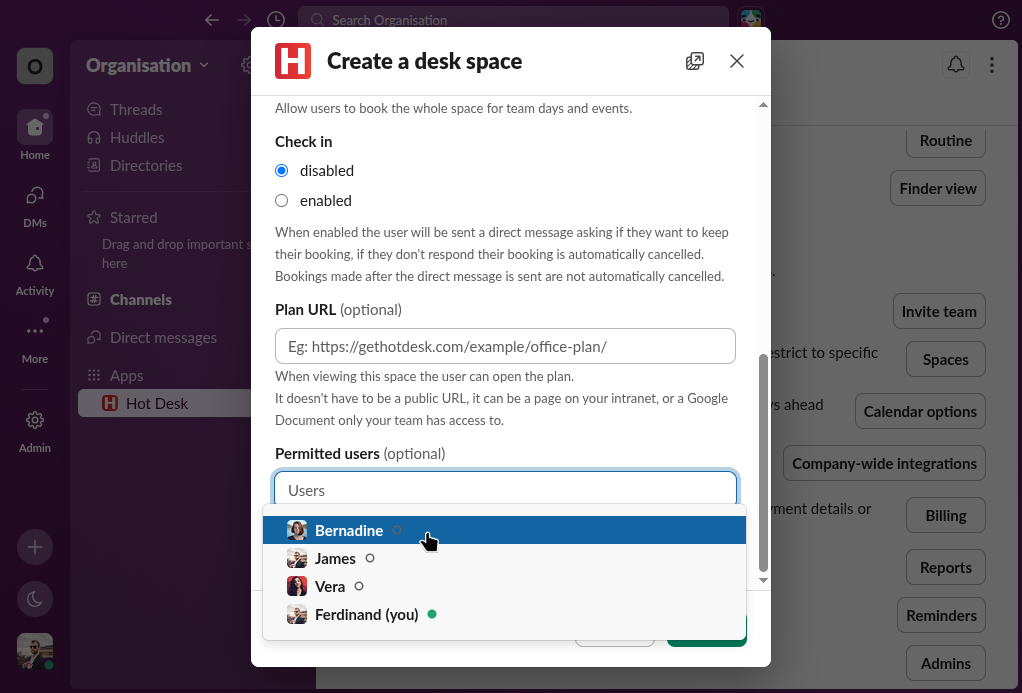This screenshot has height=693, width=1022.
Task: Open the Organisation workspace name menu
Action: [x=147, y=65]
